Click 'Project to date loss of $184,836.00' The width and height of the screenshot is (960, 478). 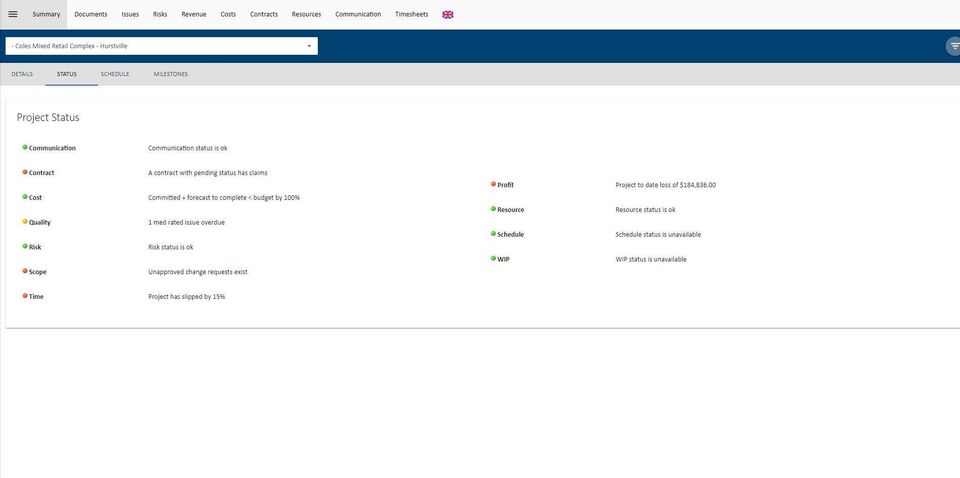click(666, 185)
